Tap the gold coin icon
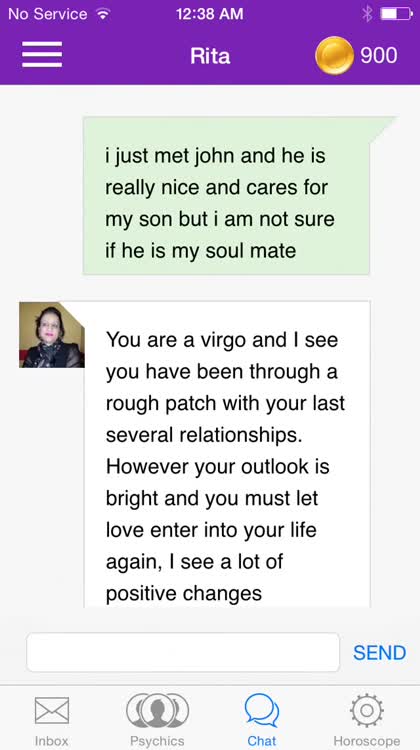This screenshot has width=420, height=750. click(334, 55)
